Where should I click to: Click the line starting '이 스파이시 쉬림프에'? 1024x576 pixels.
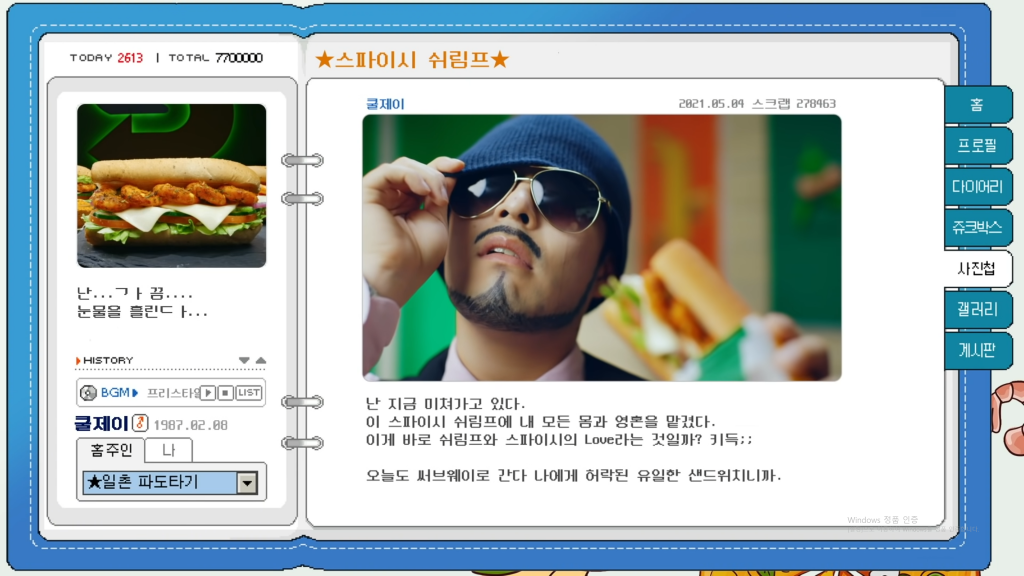[x=541, y=422]
